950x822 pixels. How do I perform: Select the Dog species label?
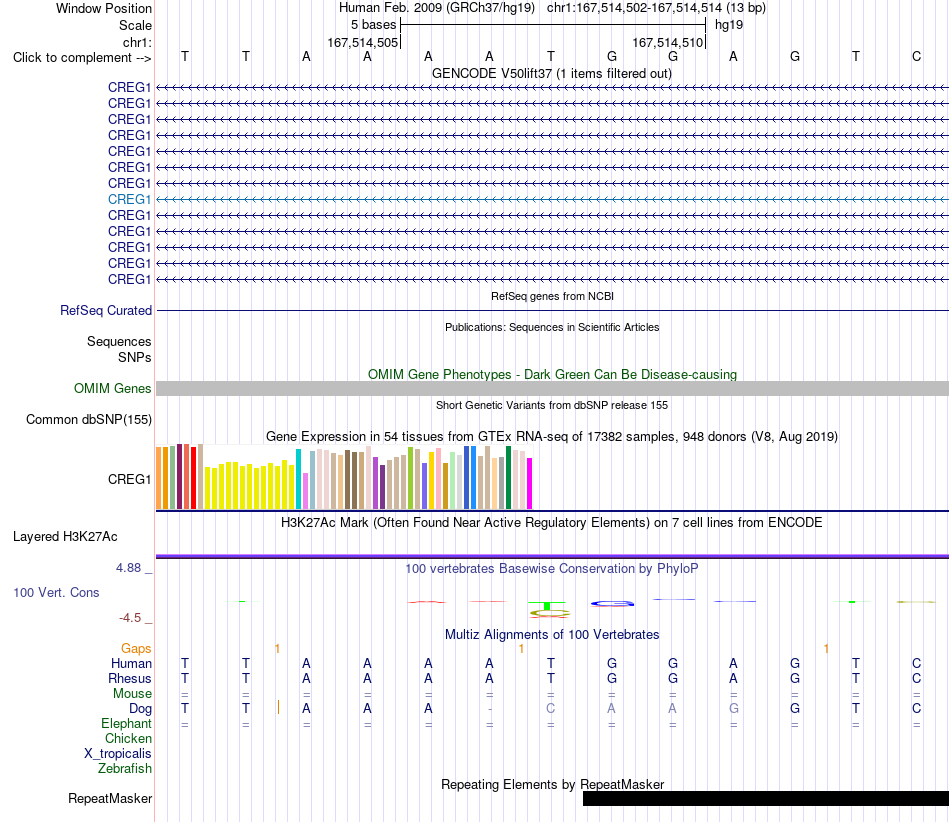[140, 708]
